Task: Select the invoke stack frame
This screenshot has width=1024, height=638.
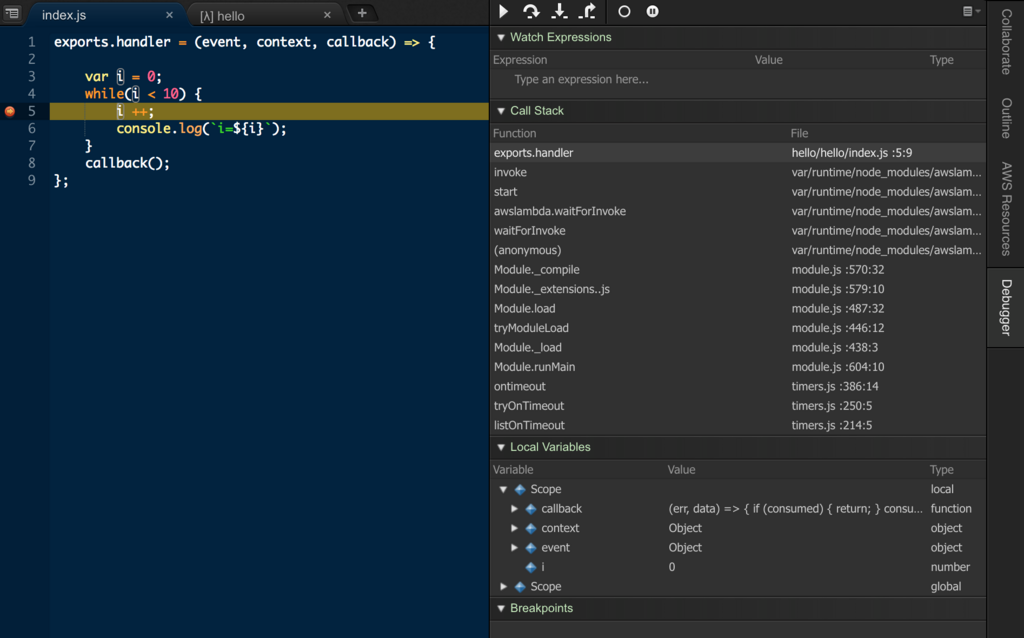Action: [738, 172]
